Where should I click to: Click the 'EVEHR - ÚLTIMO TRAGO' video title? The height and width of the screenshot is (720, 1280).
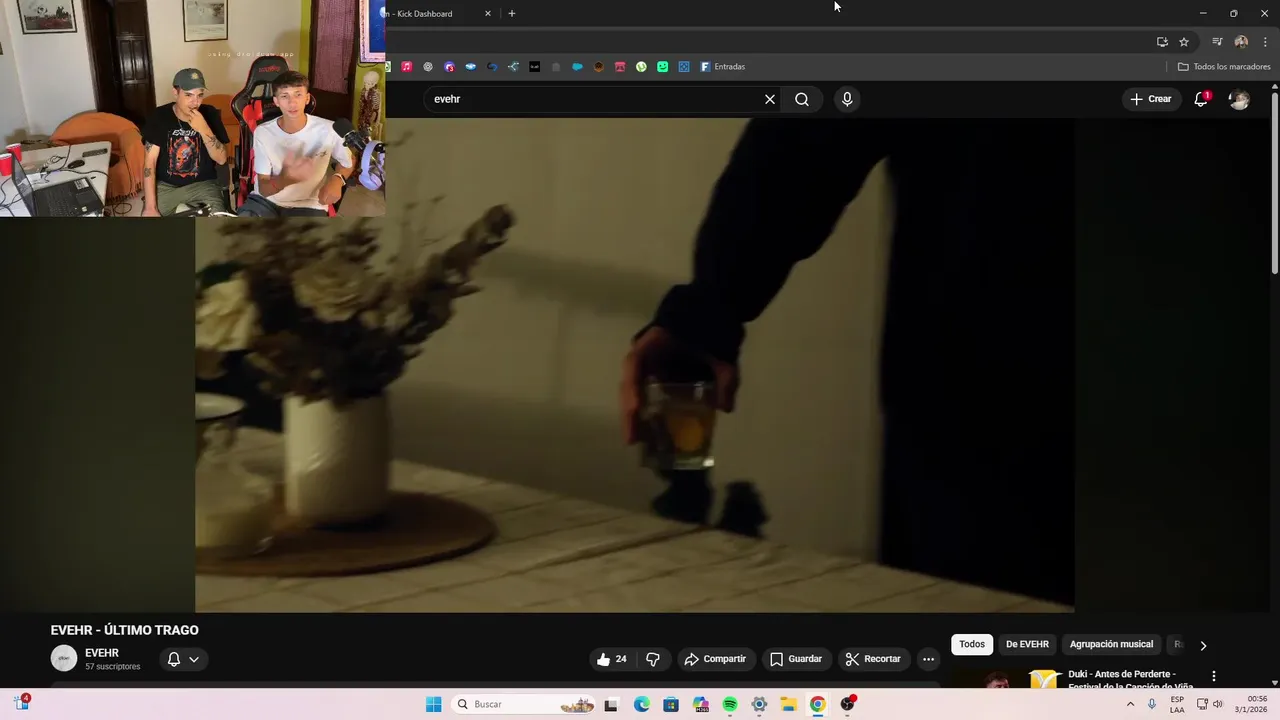click(125, 630)
